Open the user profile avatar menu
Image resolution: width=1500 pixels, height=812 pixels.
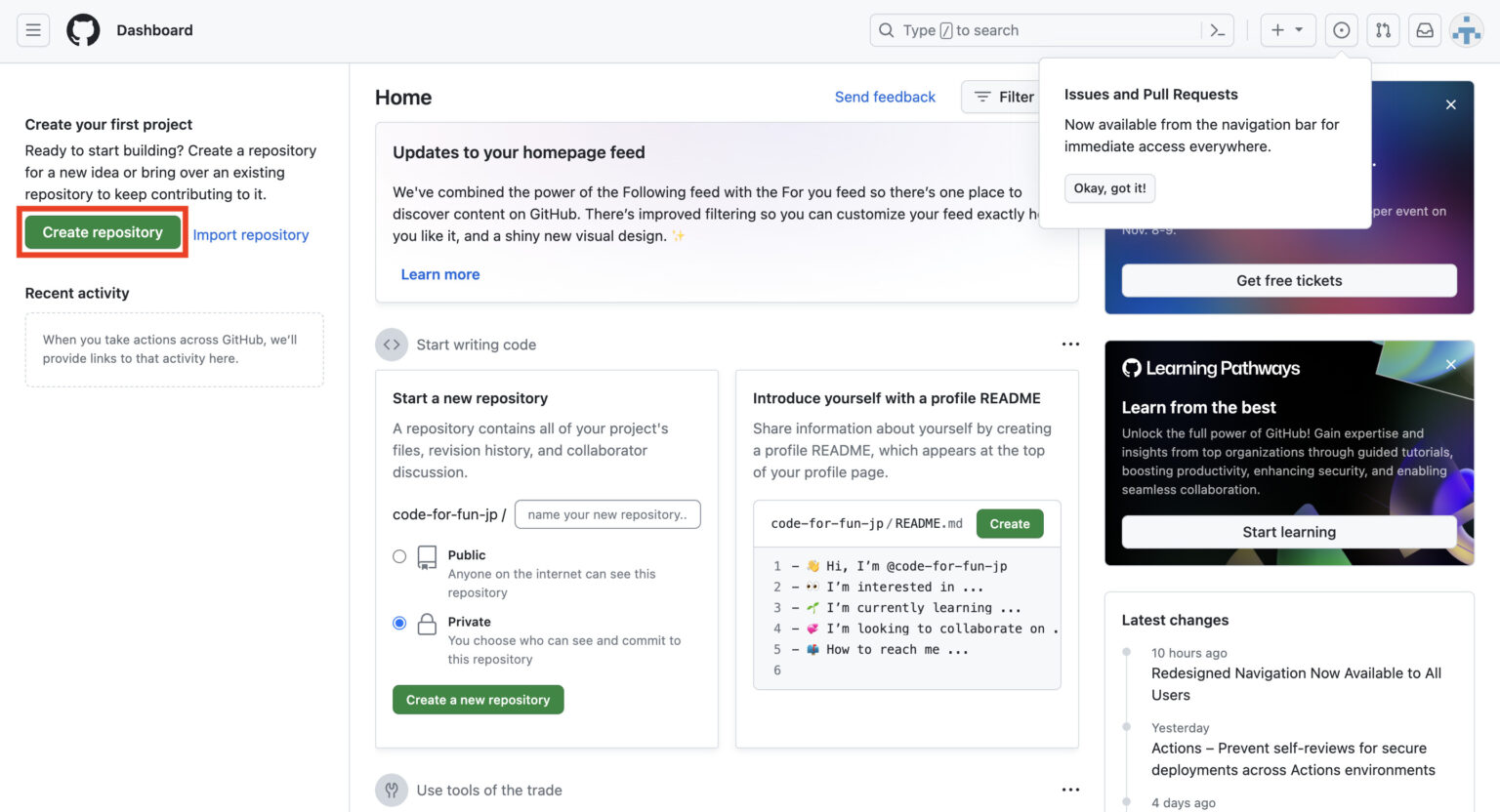click(x=1466, y=30)
